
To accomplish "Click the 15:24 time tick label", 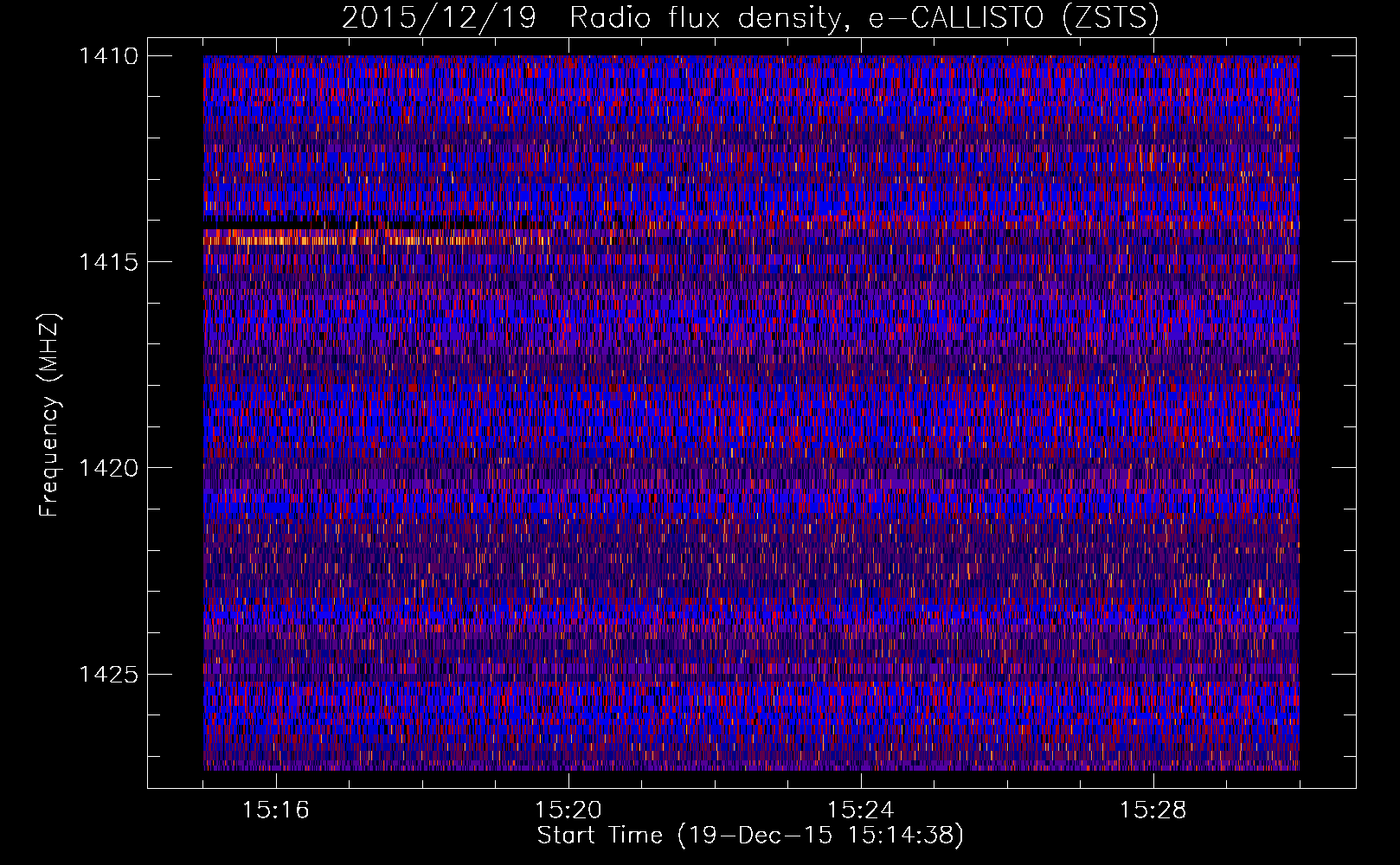I will 861,811.
